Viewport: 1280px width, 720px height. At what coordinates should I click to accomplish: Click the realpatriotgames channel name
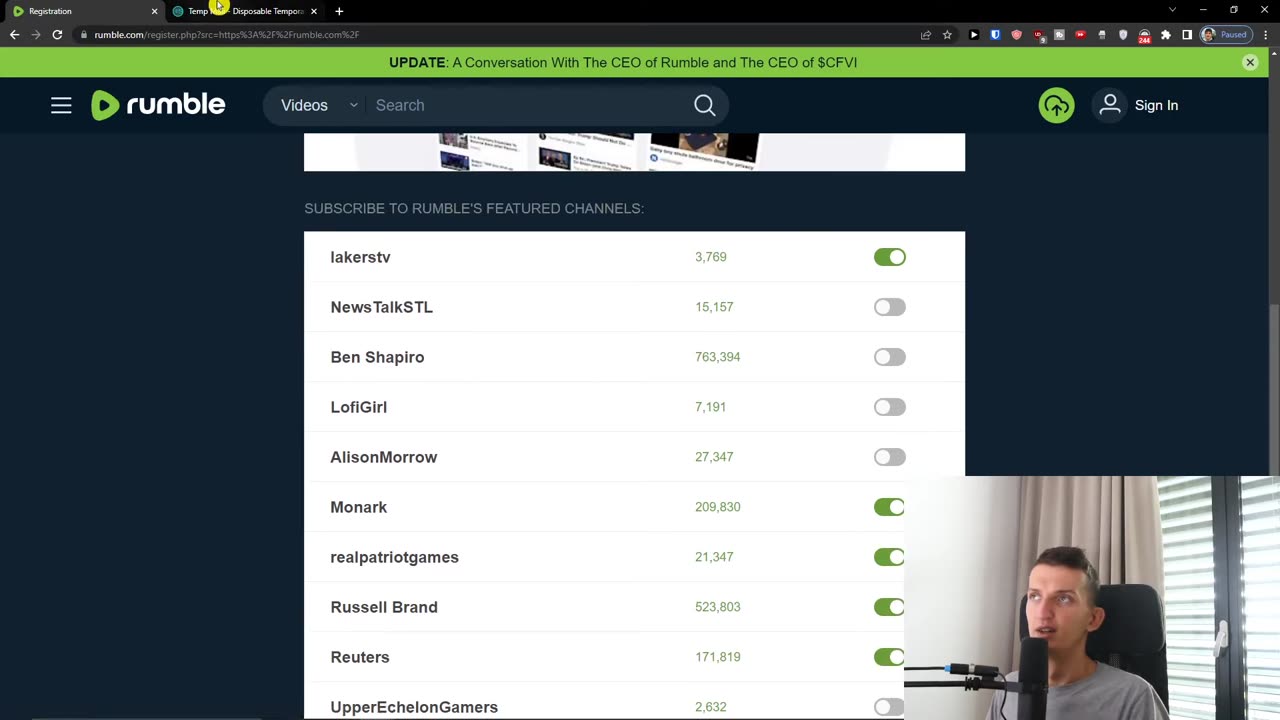(x=394, y=557)
